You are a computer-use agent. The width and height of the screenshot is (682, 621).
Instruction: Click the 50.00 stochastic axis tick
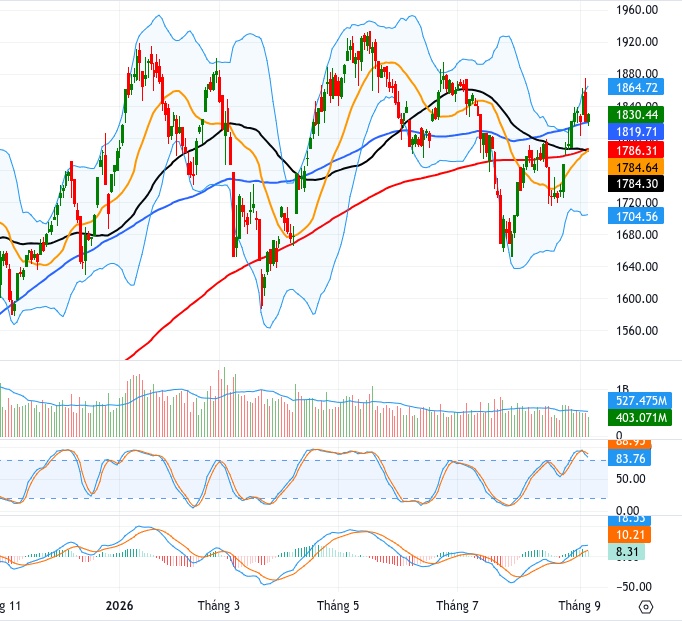pos(631,479)
